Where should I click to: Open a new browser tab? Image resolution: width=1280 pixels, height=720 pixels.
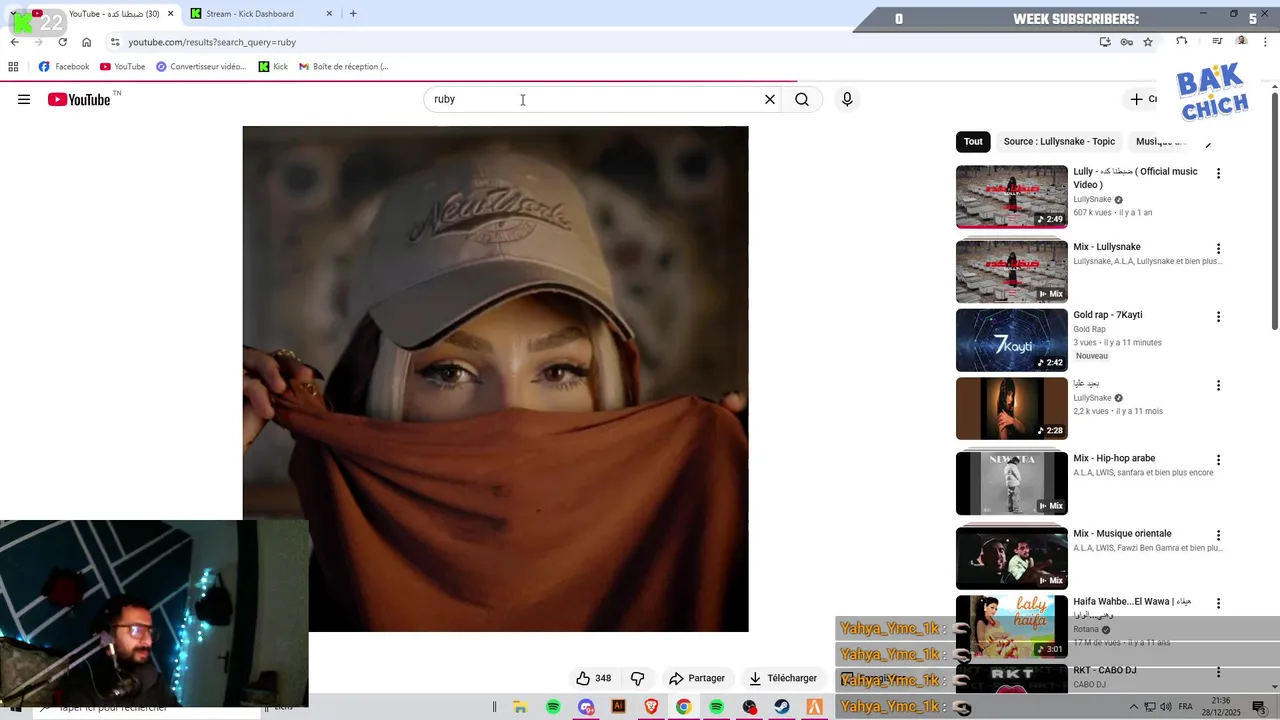click(x=353, y=14)
